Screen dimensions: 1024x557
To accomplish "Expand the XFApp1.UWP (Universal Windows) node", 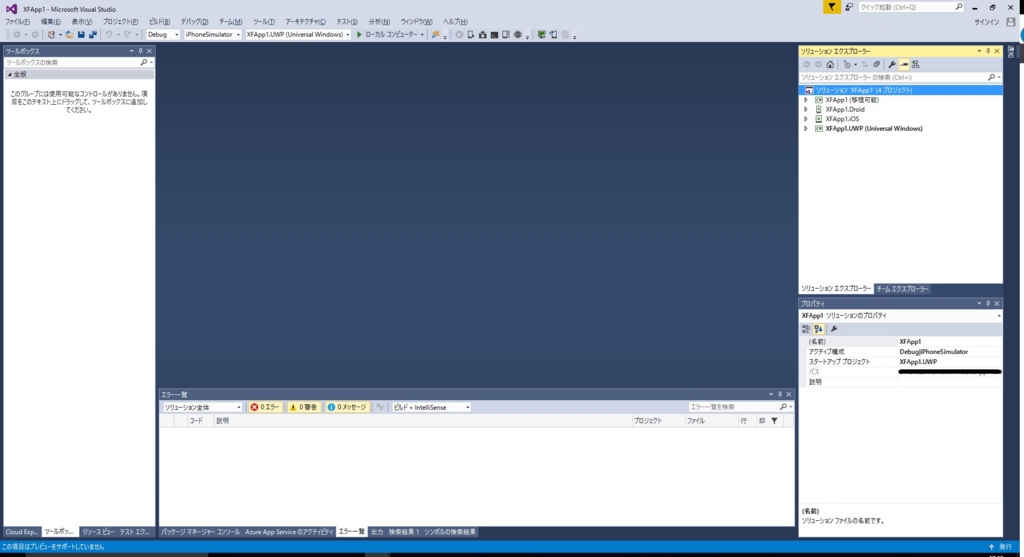I will [806, 129].
